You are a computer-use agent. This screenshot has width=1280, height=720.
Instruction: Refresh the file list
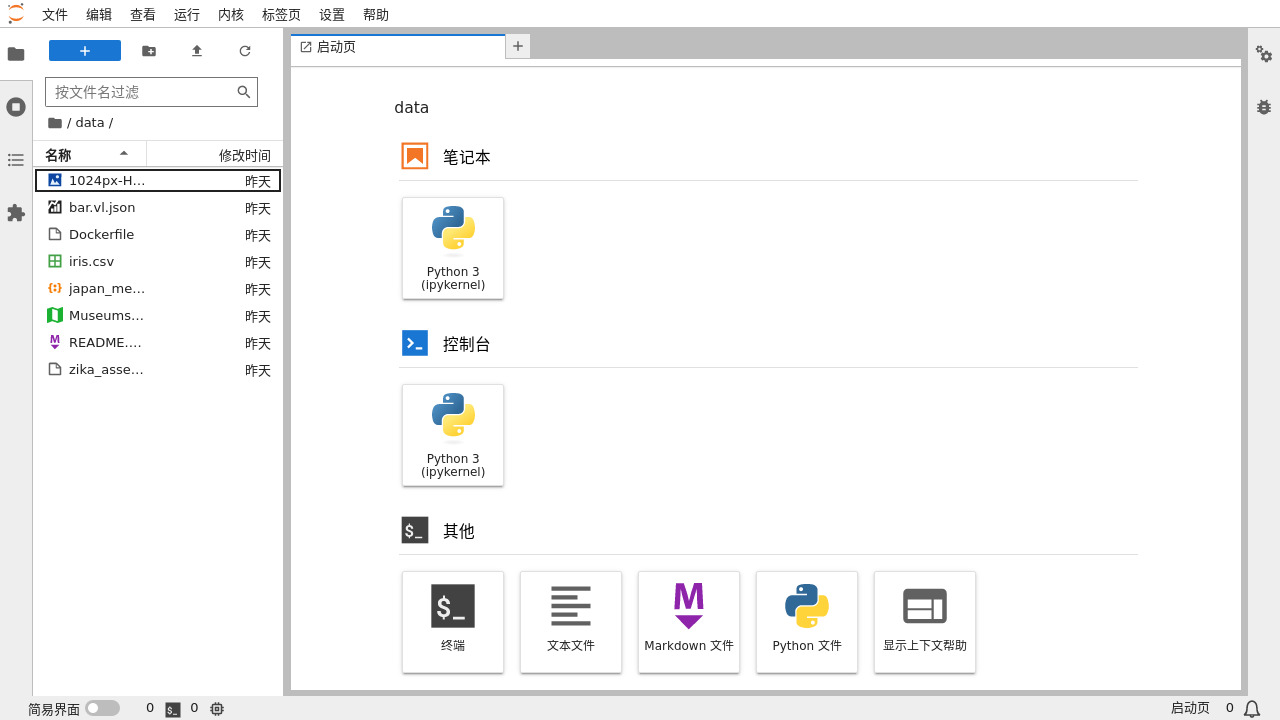point(245,51)
